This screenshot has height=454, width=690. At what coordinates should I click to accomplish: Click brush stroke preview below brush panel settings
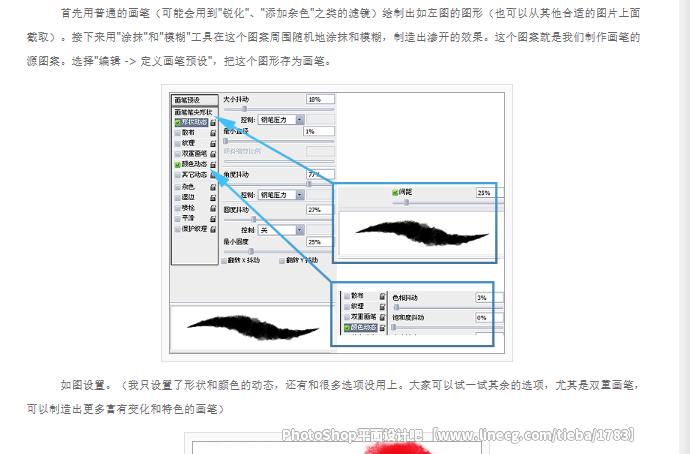point(251,328)
